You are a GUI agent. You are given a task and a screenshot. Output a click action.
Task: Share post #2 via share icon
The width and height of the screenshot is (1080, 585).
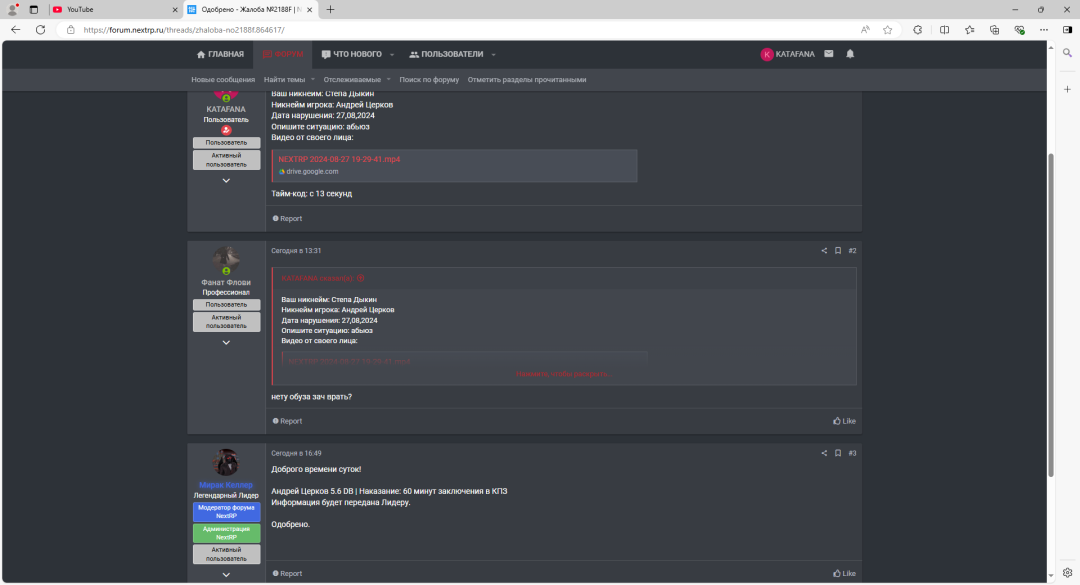(x=824, y=251)
